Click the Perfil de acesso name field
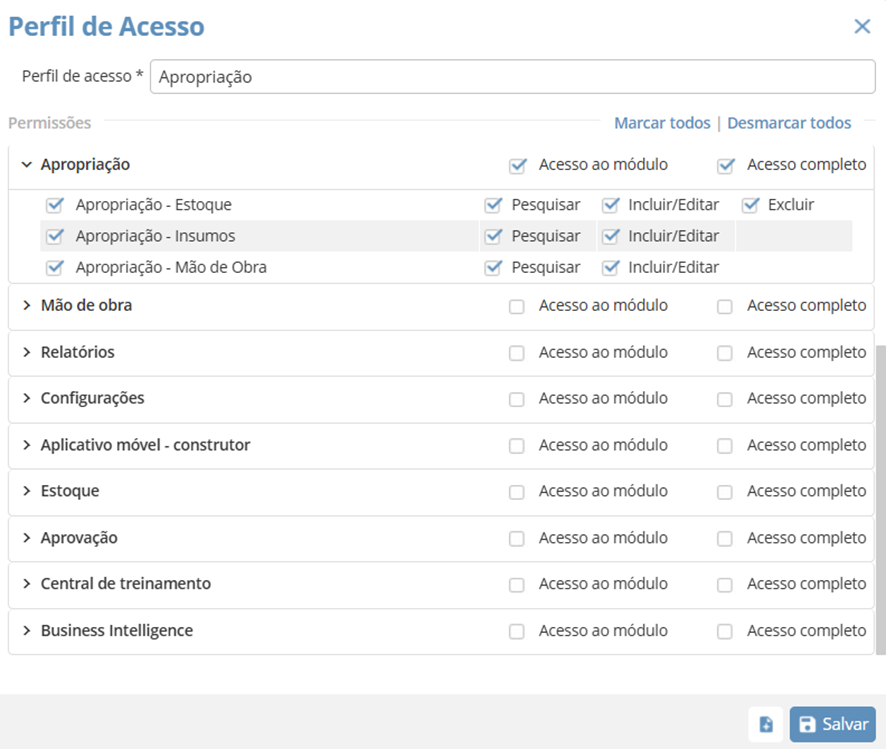 click(512, 76)
